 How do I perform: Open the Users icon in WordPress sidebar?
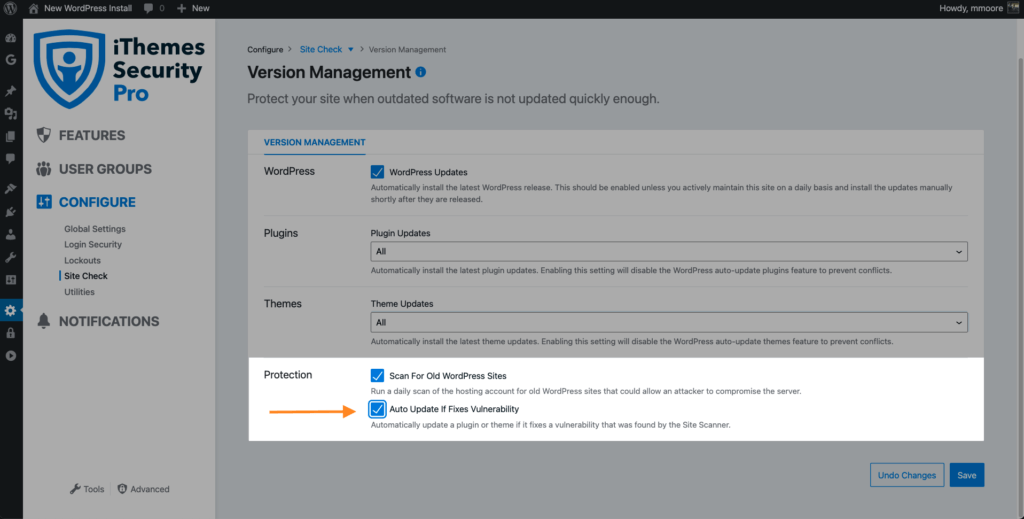pos(11,235)
